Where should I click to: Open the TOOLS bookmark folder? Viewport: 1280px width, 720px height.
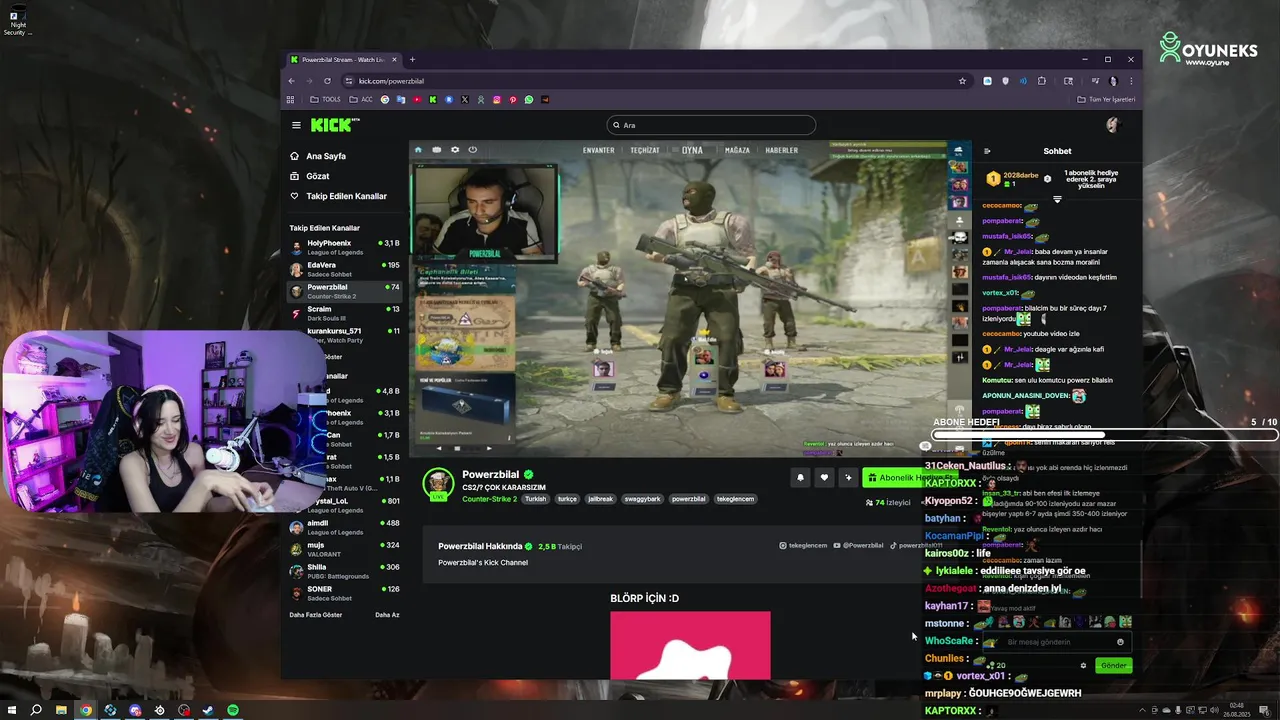tap(325, 100)
